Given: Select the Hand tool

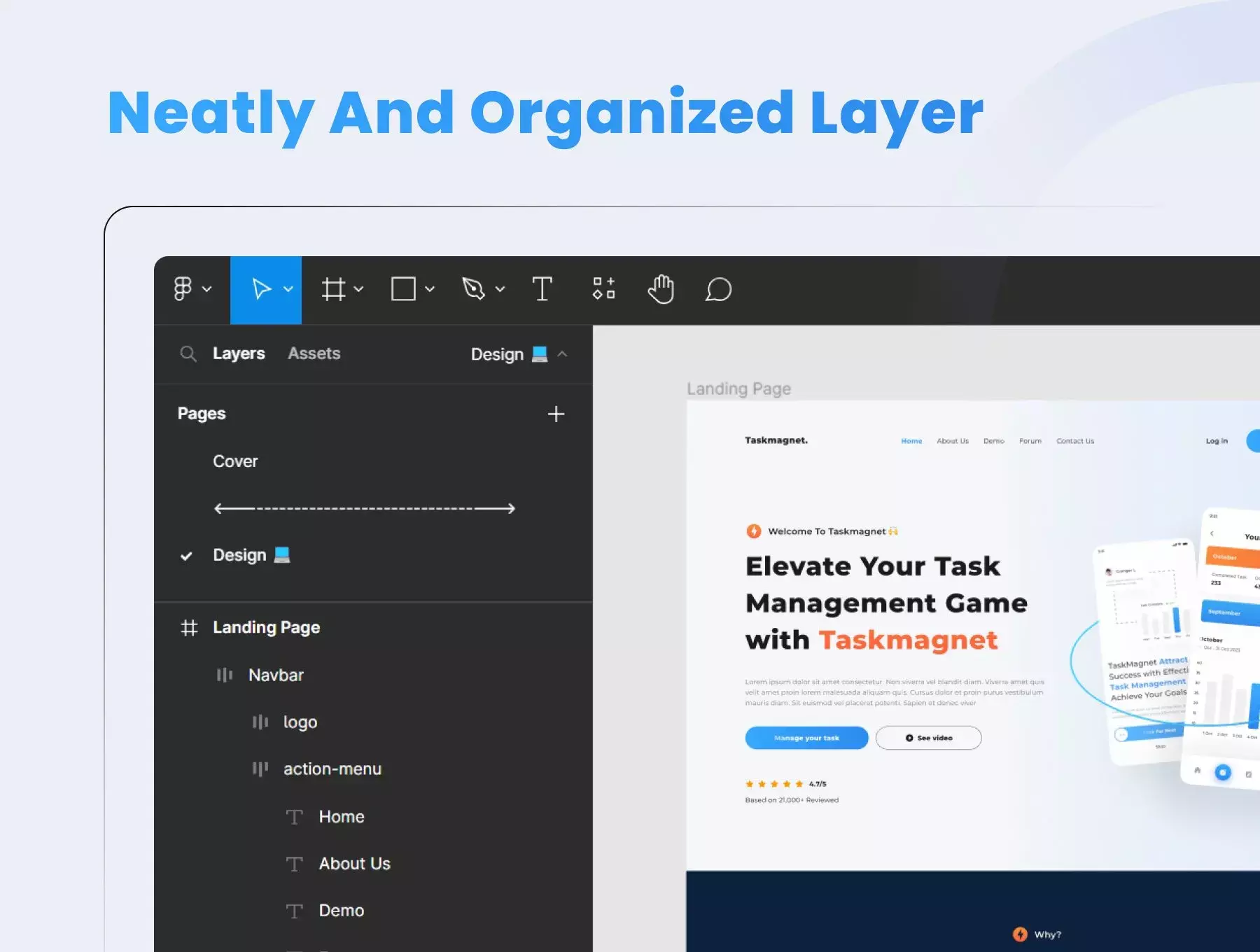Looking at the screenshot, I should 661,288.
